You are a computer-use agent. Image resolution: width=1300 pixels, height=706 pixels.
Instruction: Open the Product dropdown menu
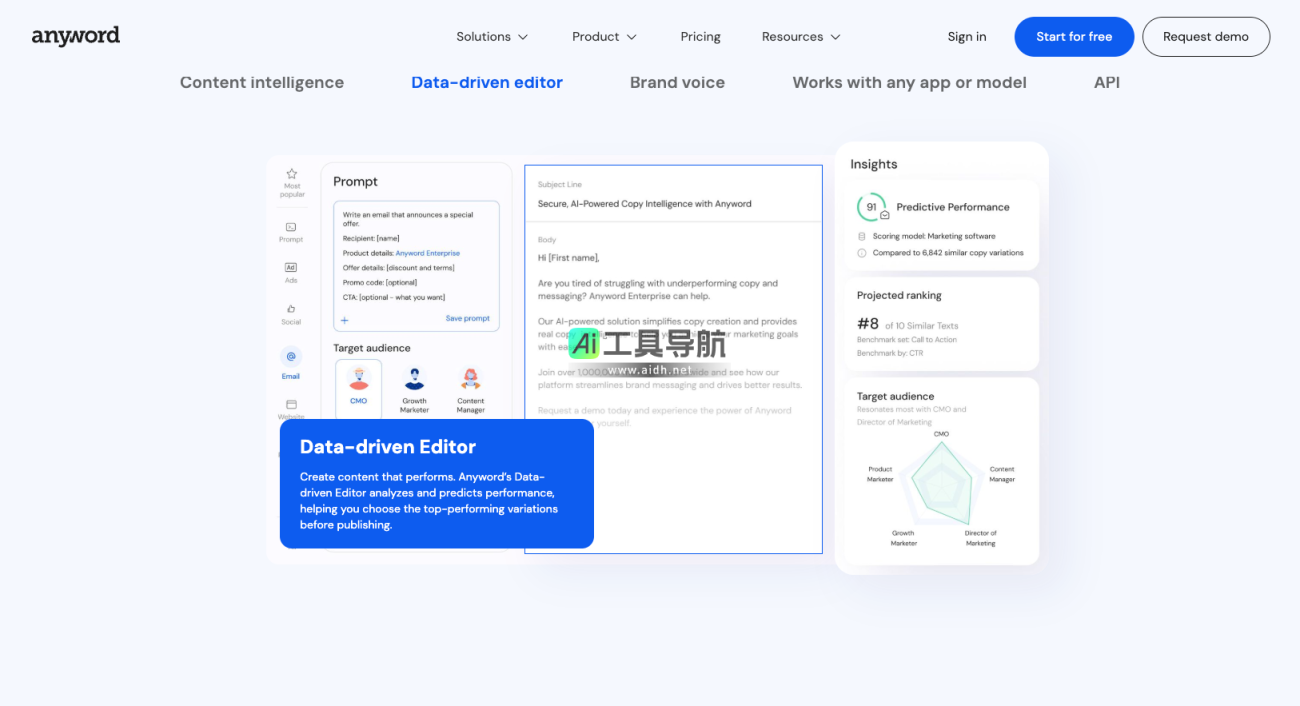click(x=604, y=37)
